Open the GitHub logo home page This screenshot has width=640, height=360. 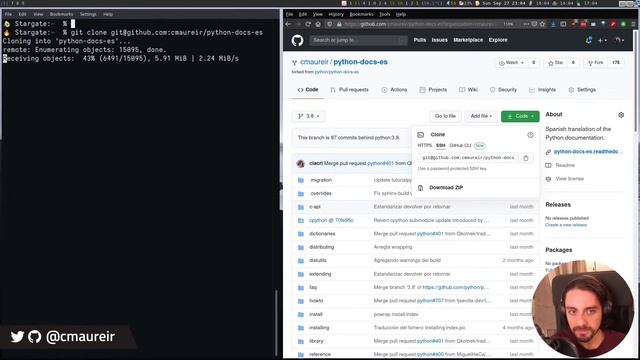click(x=297, y=40)
